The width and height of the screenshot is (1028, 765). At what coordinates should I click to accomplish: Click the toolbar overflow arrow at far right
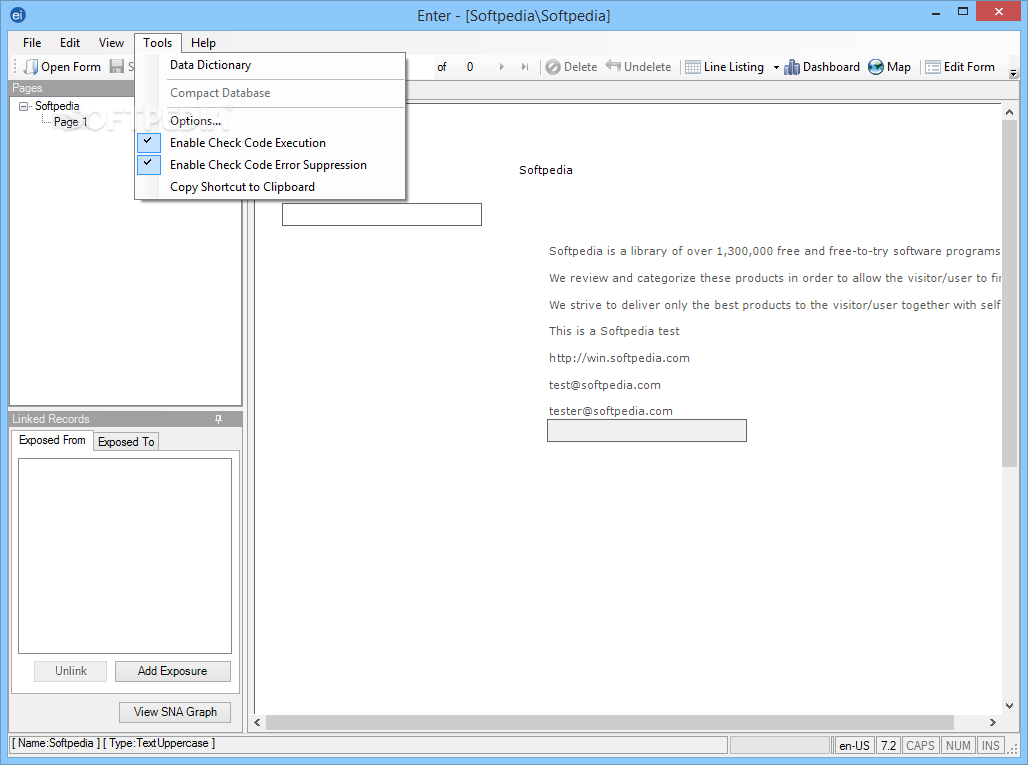pyautogui.click(x=1014, y=73)
